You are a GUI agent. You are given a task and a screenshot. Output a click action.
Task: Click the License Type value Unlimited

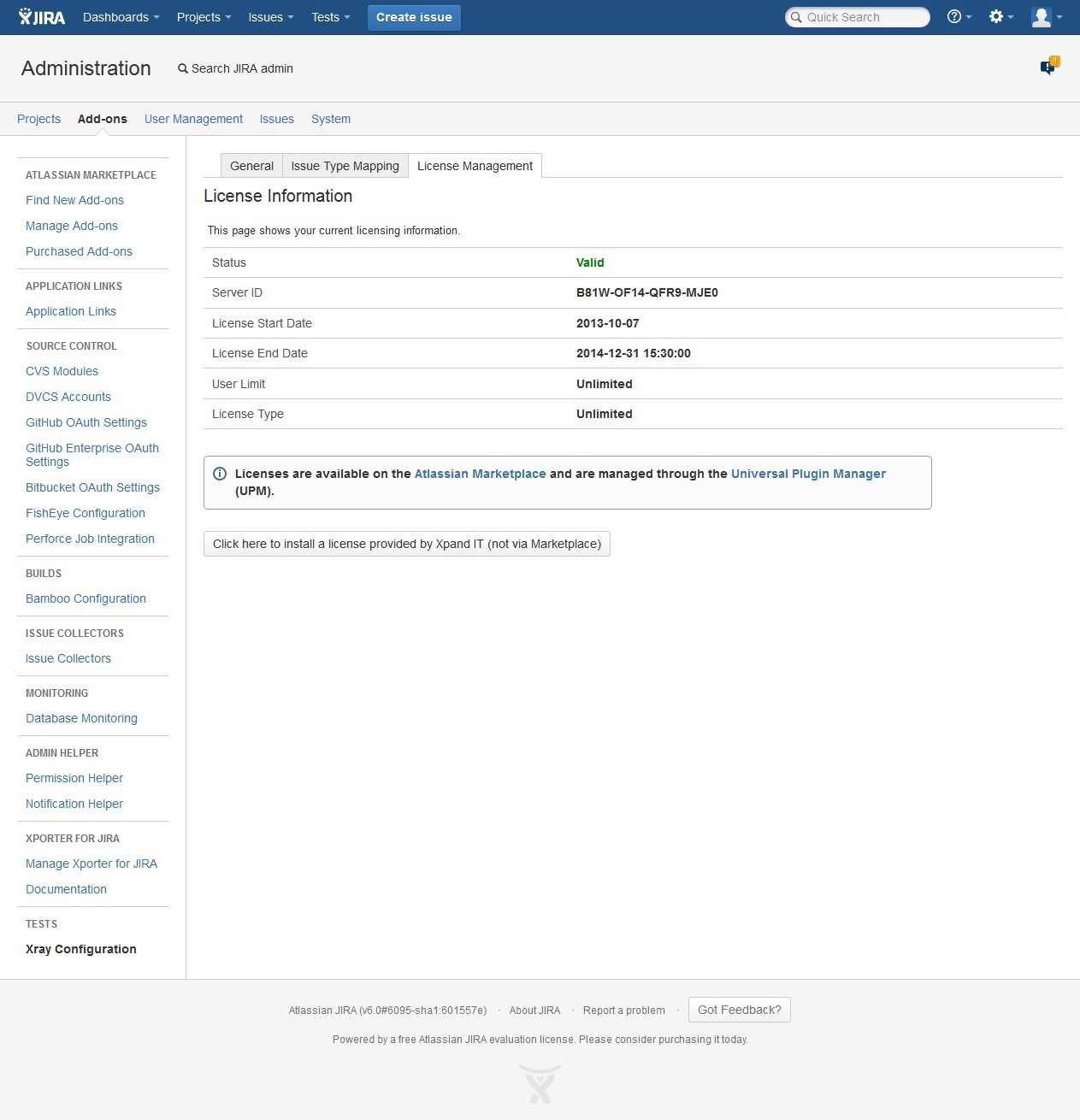pyautogui.click(x=605, y=414)
